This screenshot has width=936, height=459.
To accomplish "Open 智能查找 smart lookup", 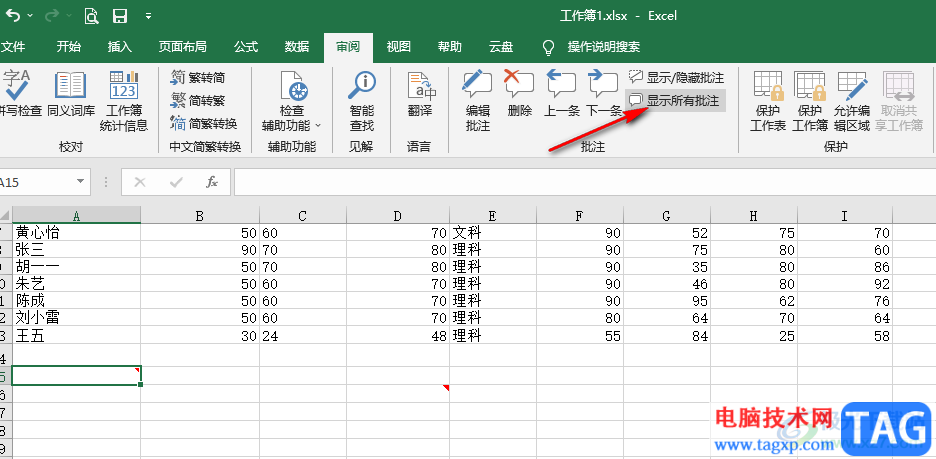I will coord(361,101).
